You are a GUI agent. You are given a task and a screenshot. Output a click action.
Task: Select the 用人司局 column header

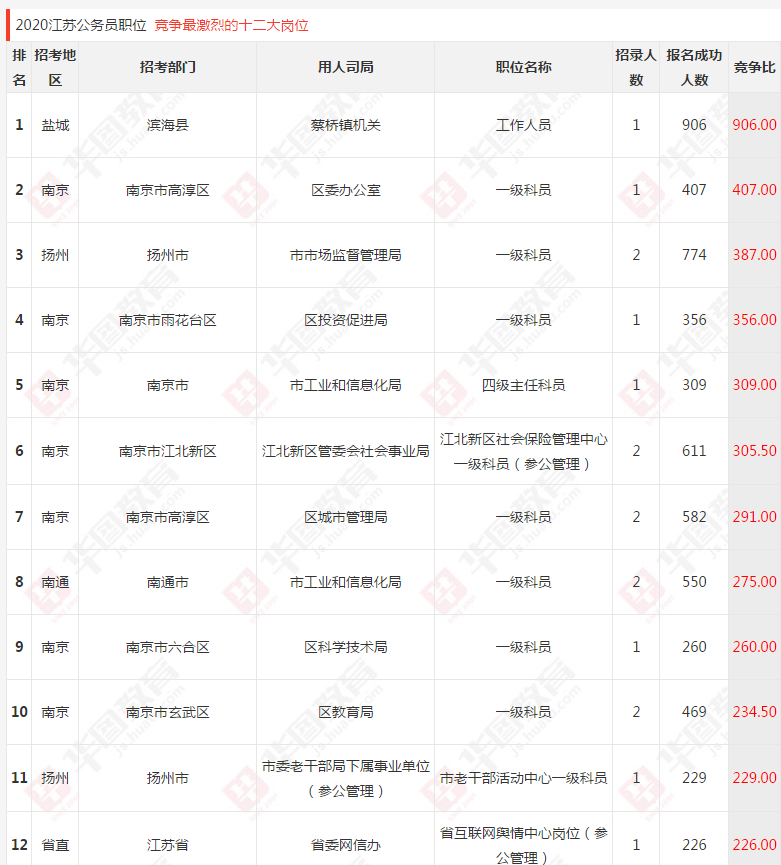[345, 67]
